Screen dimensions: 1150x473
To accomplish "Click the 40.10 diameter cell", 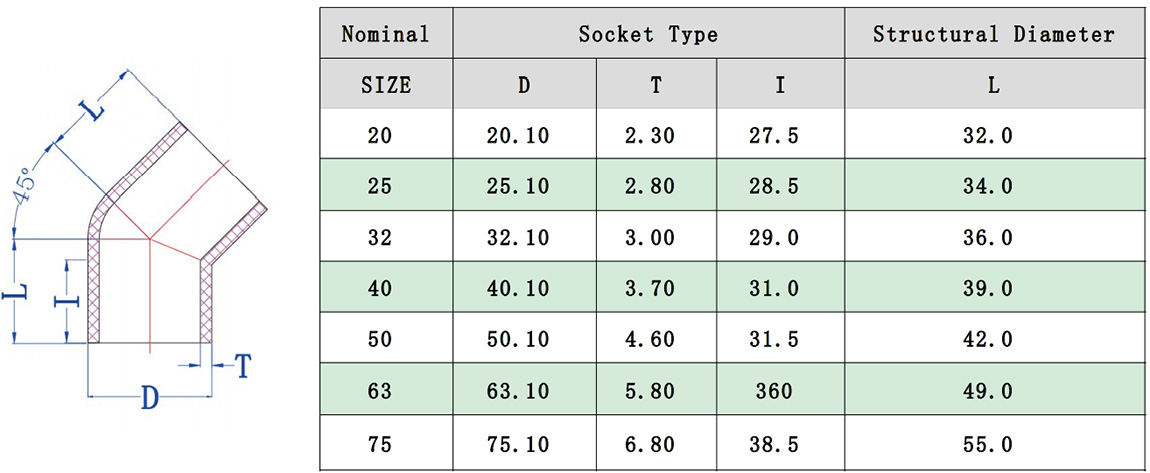I will point(524,289).
